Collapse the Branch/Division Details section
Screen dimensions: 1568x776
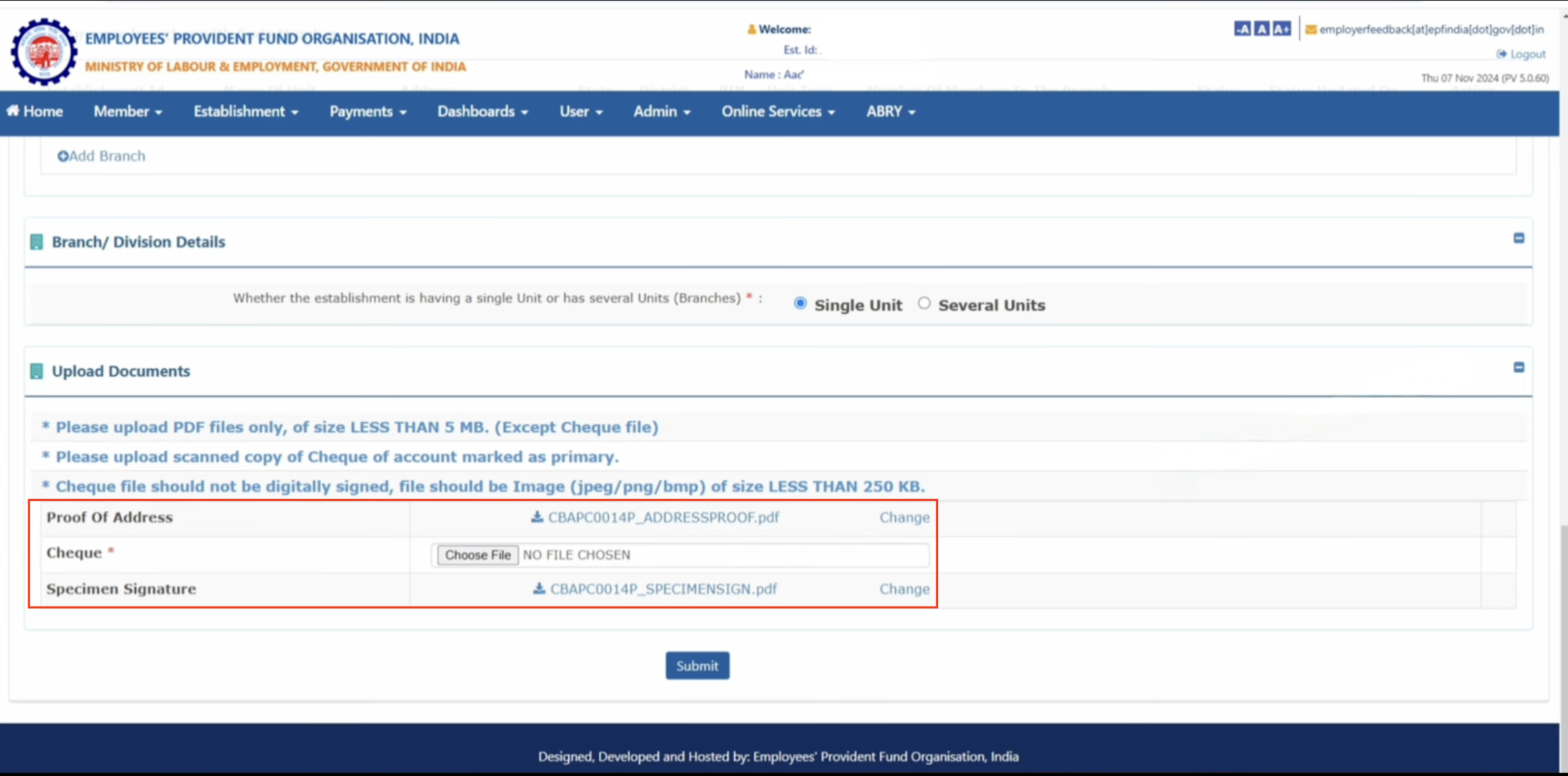pos(1519,238)
